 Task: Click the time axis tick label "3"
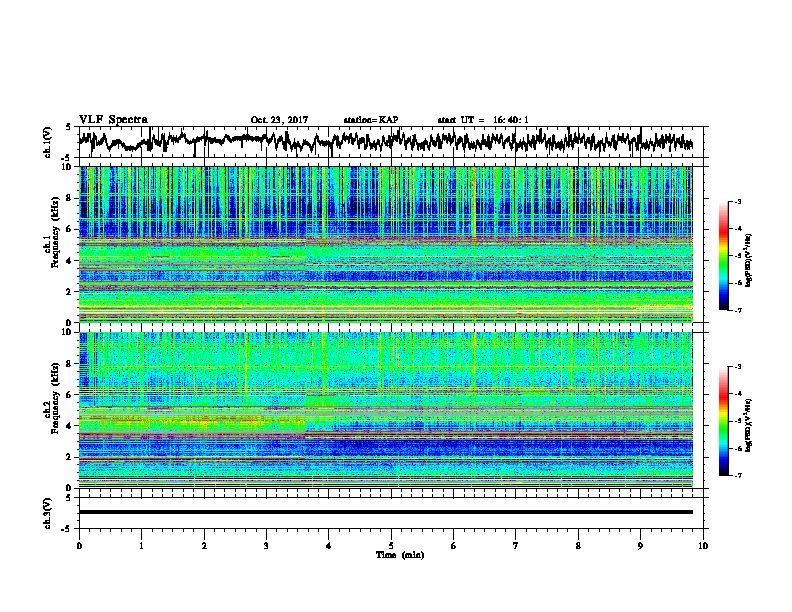click(266, 546)
